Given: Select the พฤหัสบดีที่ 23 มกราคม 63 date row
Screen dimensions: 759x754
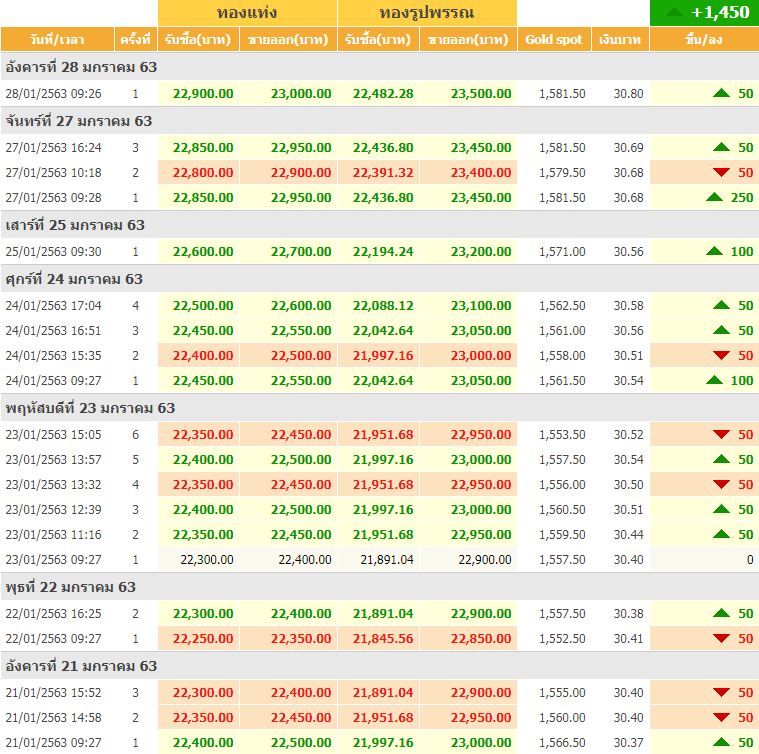Looking at the screenshot, I should click(90, 408).
